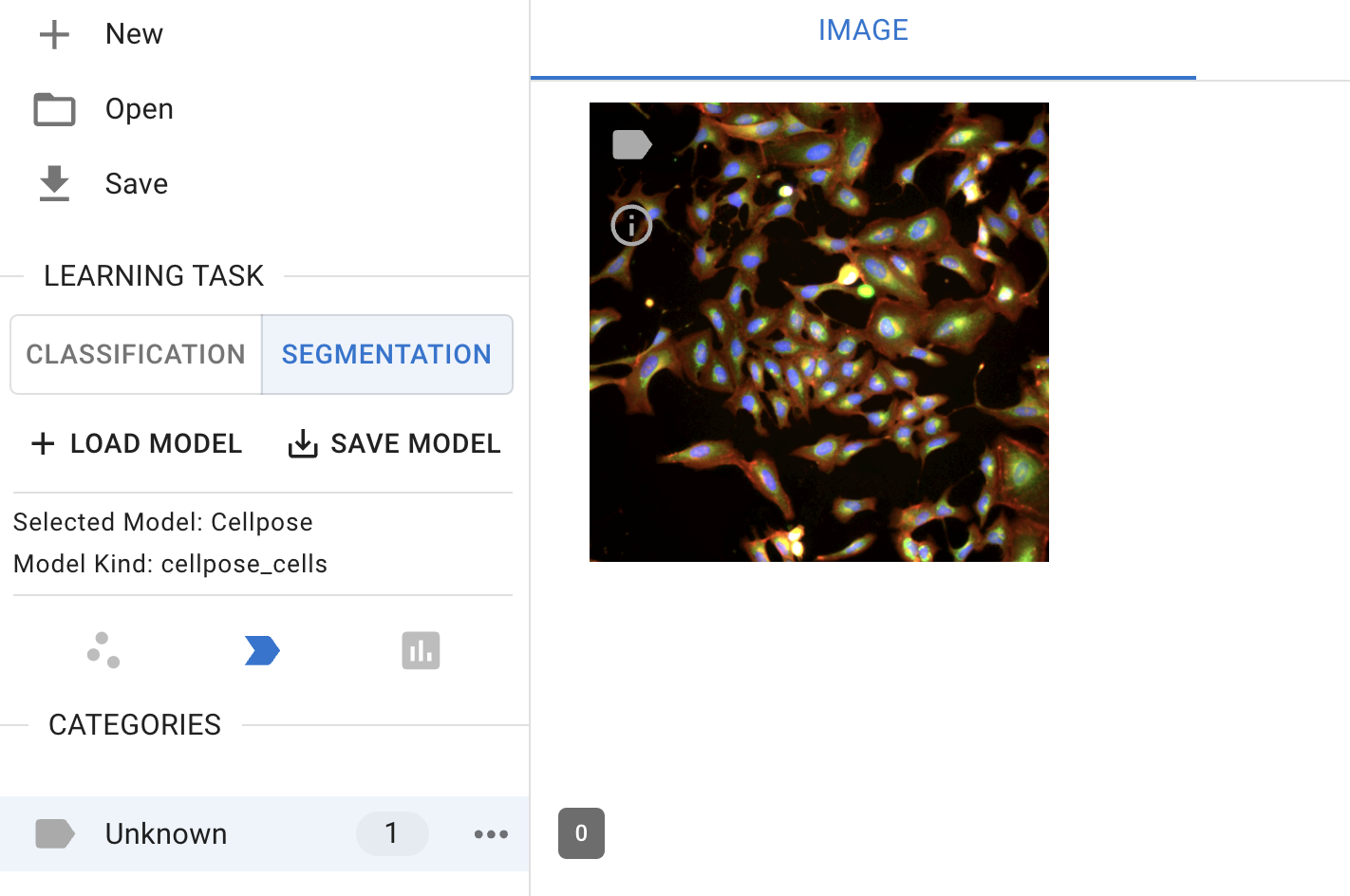1350x896 pixels.
Task: Select the cell microscopy image thumbnail
Action: [819, 332]
